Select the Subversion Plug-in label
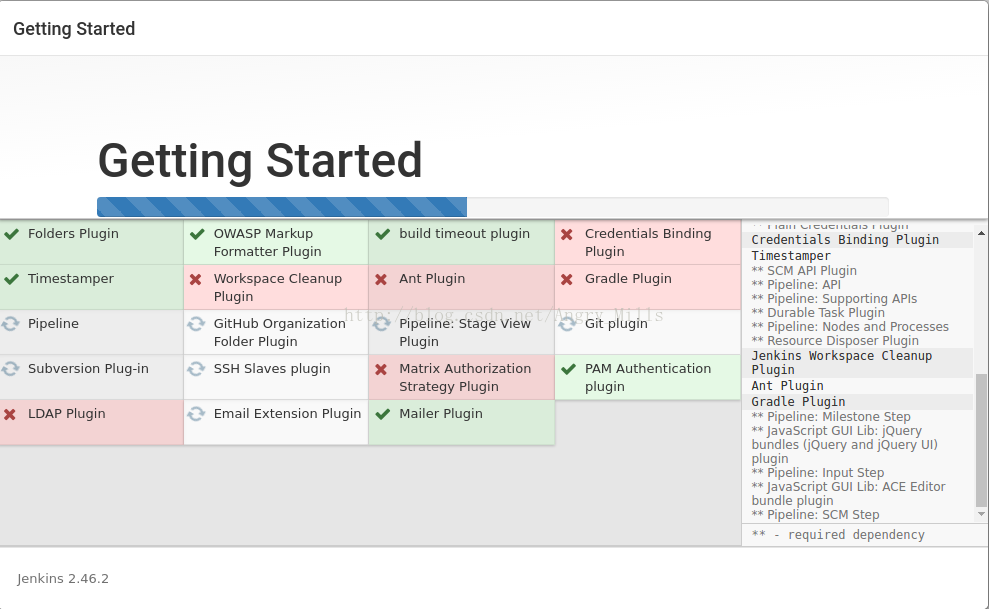 [x=88, y=369]
